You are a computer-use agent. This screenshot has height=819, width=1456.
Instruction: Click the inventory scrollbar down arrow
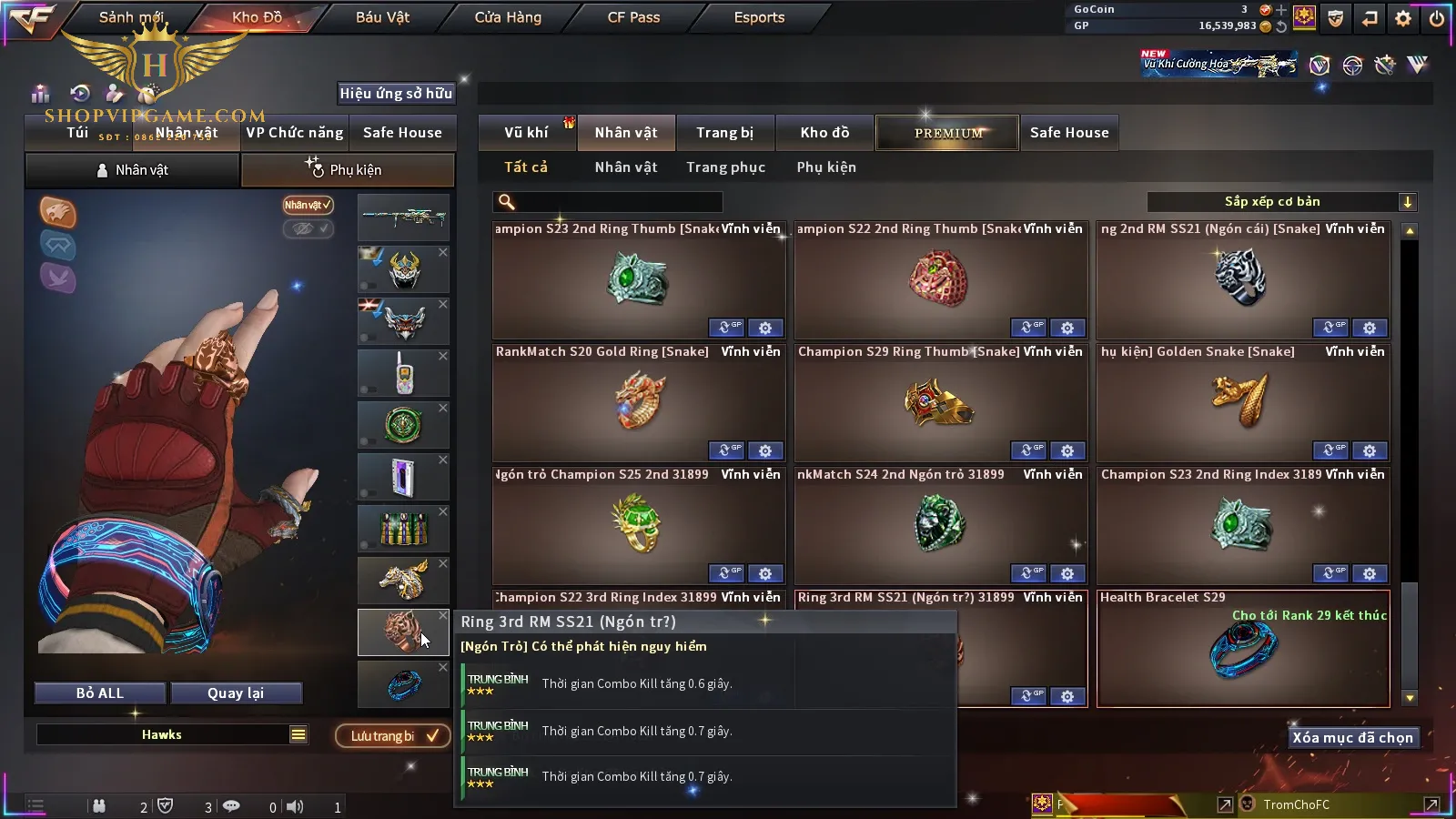pos(1410,698)
